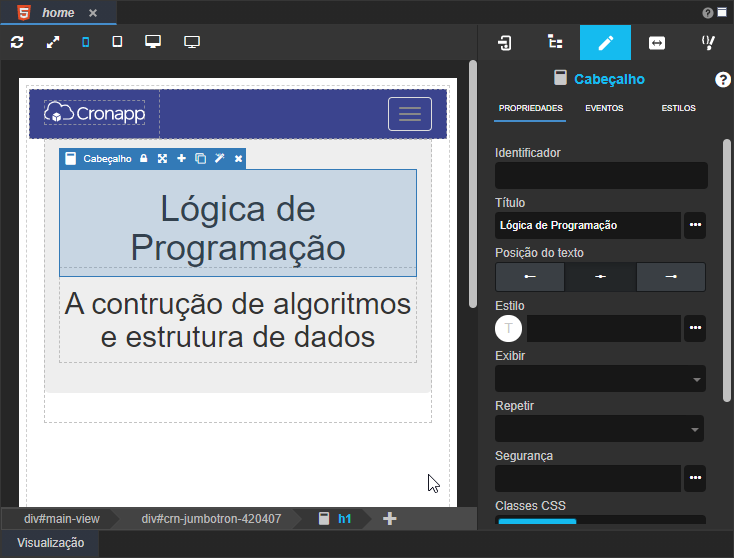
Task: Switch to the Propriedades tab
Action: tap(530, 109)
